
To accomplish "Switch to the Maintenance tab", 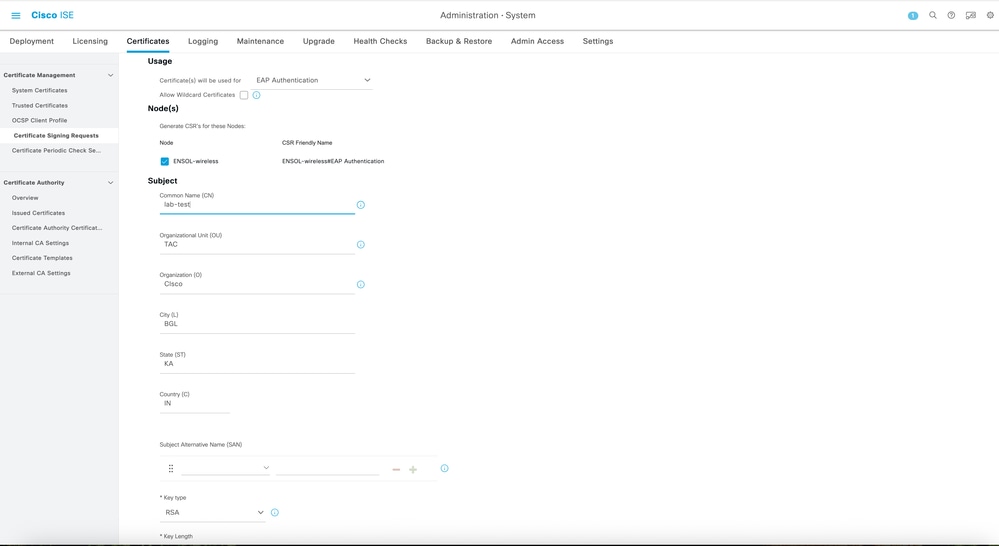I will (x=260, y=41).
